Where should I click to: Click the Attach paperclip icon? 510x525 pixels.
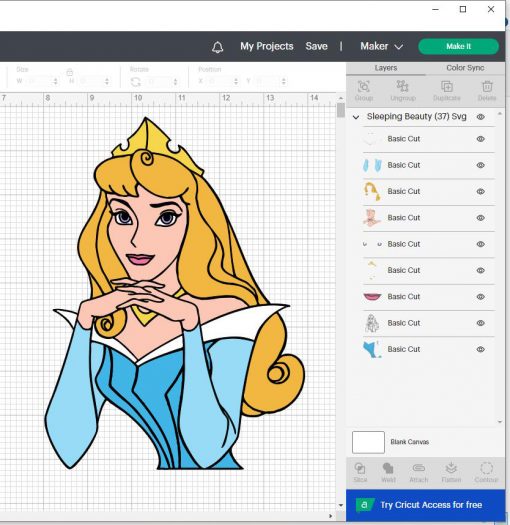[x=419, y=468]
